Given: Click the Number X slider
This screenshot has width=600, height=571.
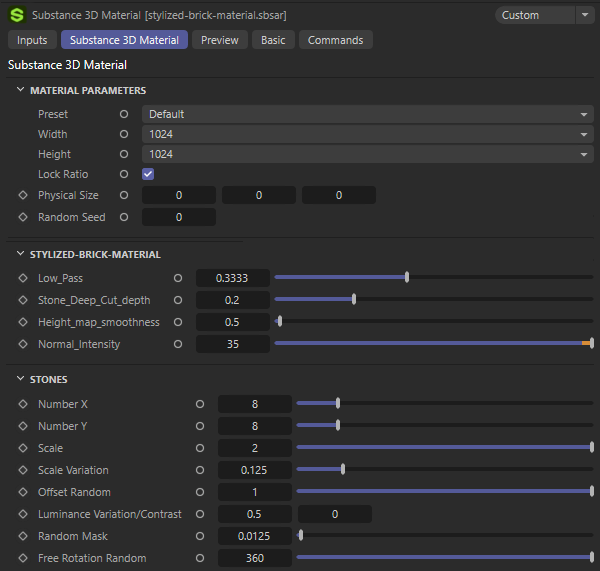Looking at the screenshot, I should coord(445,403).
